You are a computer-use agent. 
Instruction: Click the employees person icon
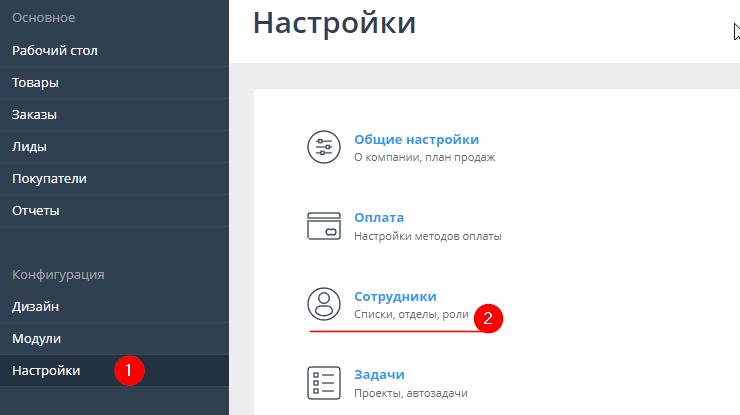[324, 304]
